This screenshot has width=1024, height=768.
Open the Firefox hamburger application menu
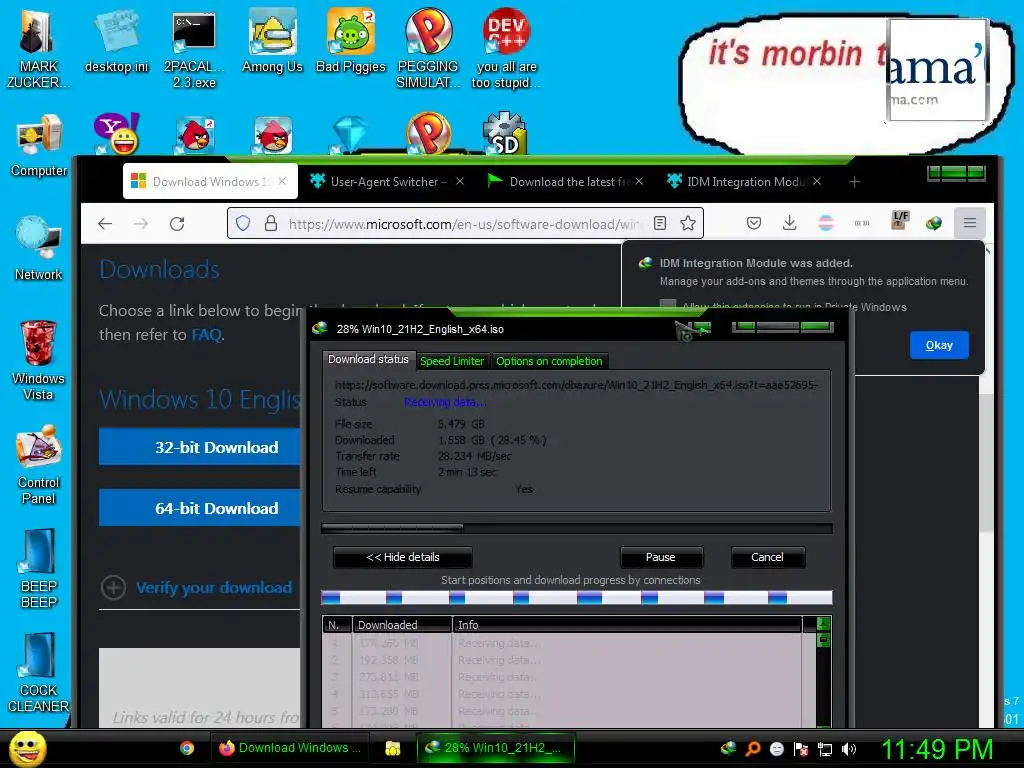970,223
